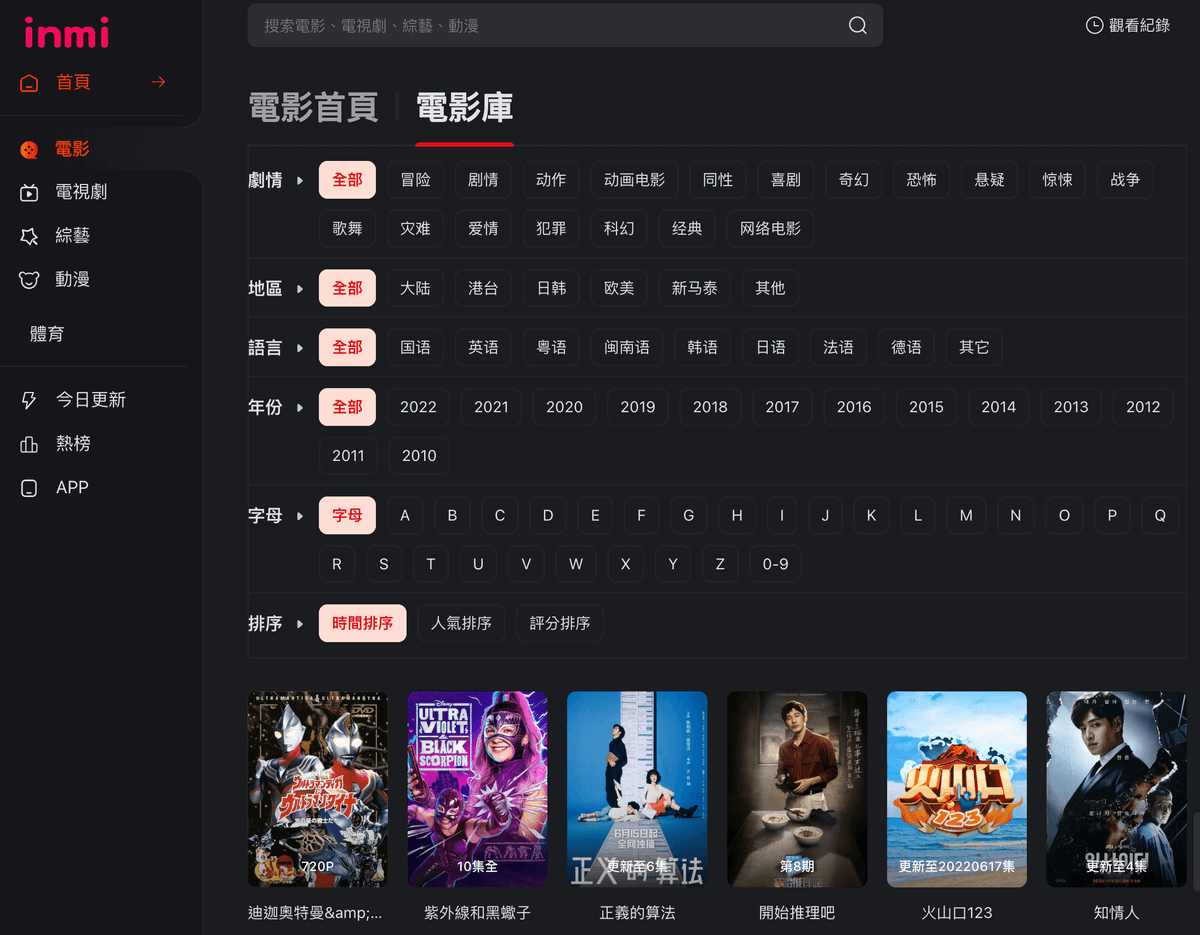Click the arrow next to 首頁
This screenshot has height=935, width=1200.
coord(158,82)
